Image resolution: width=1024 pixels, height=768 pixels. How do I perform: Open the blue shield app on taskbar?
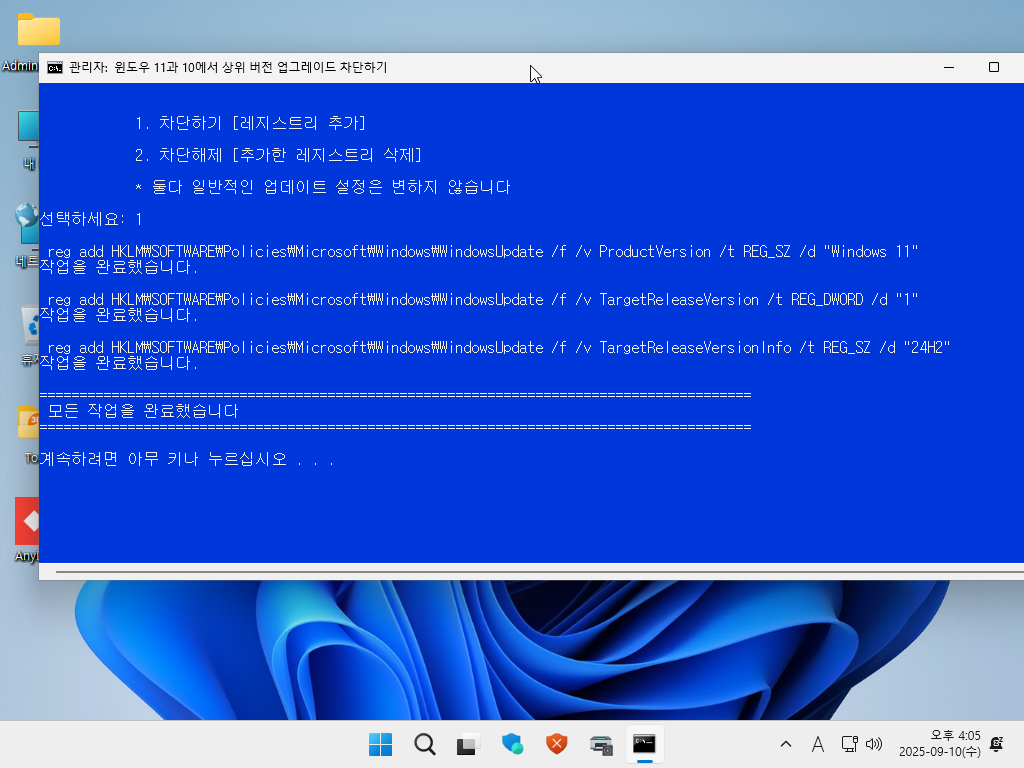click(x=512, y=744)
